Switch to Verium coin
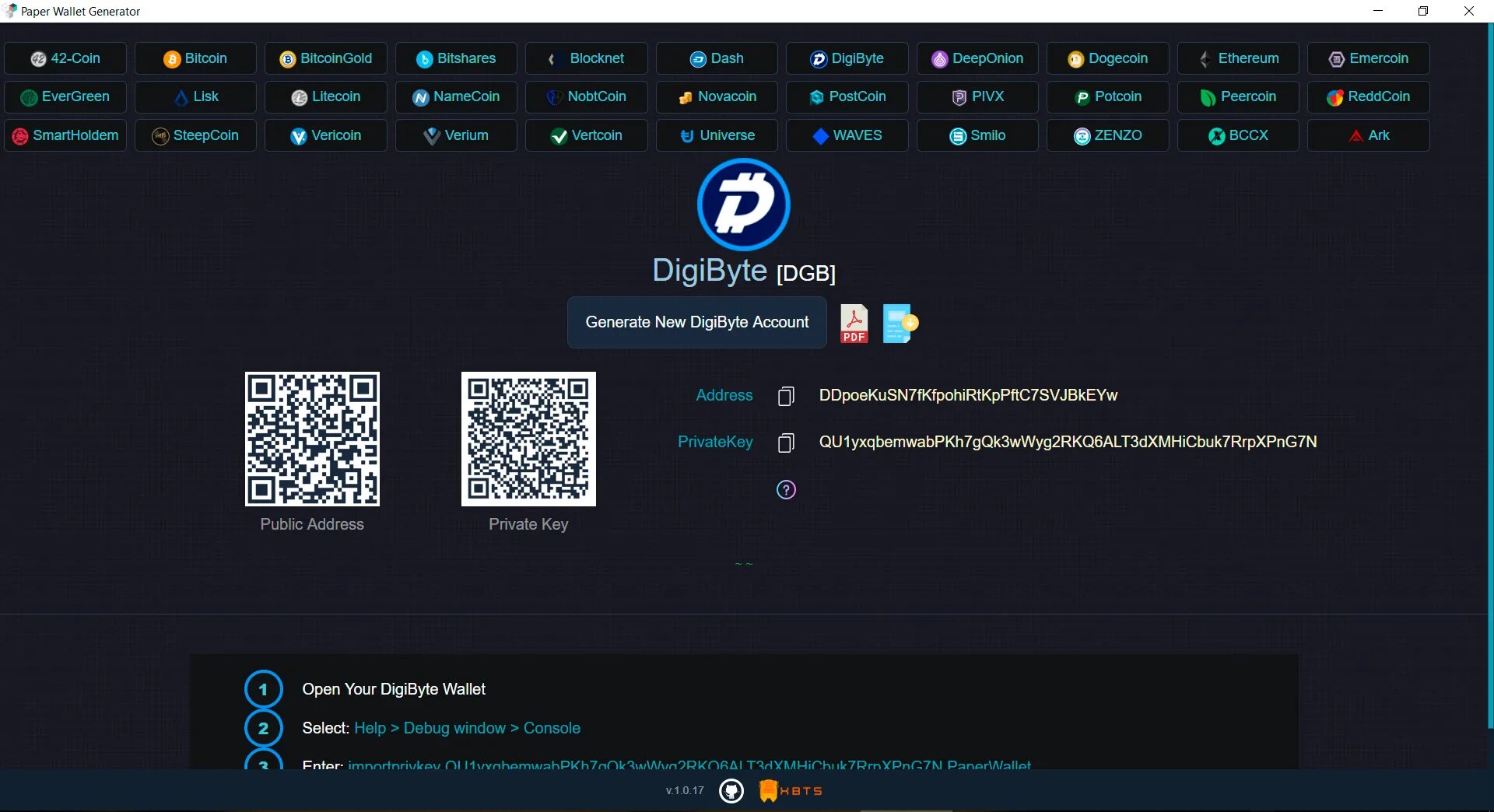This screenshot has width=1494, height=812. click(456, 135)
